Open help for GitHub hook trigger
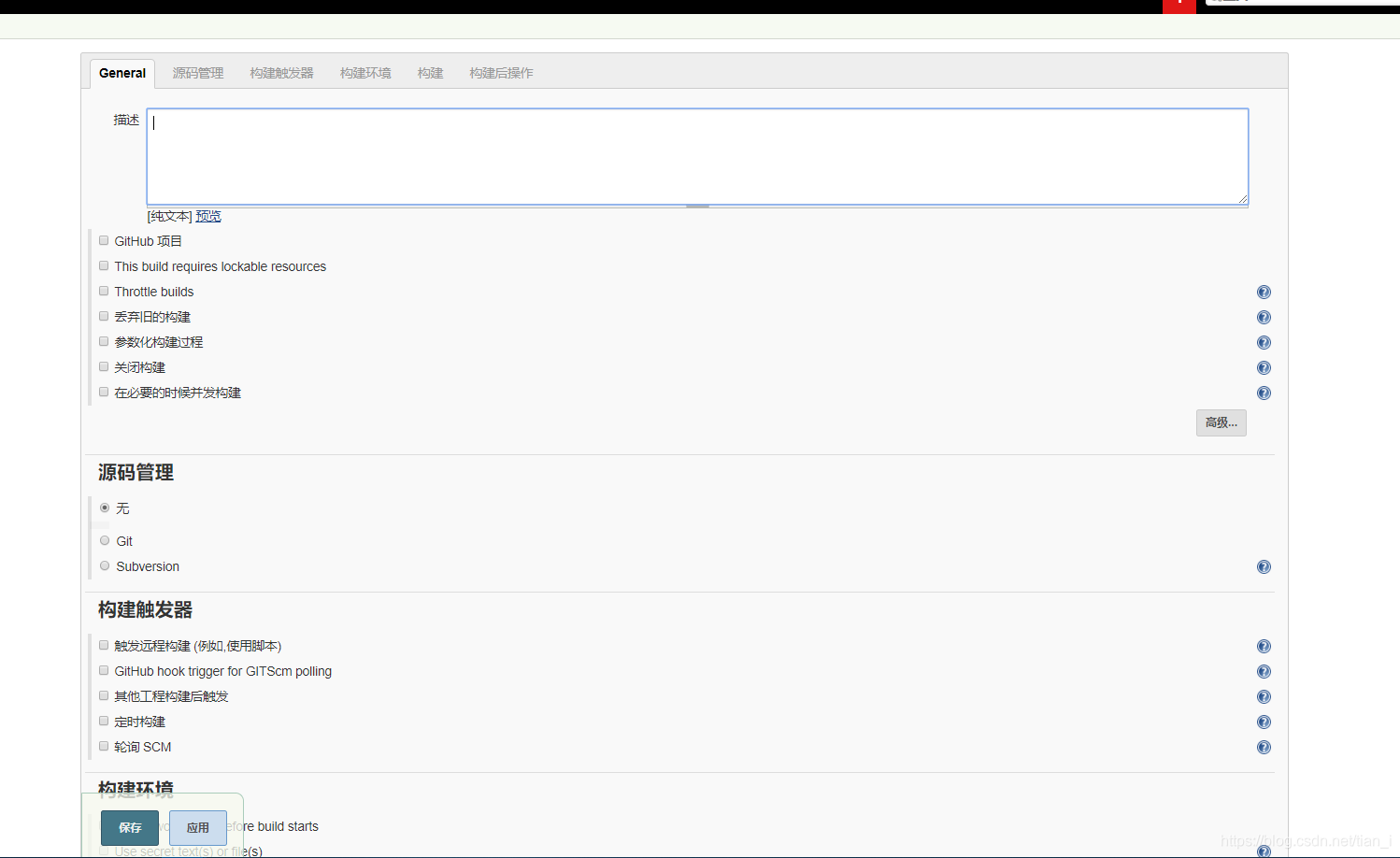 click(x=1264, y=672)
